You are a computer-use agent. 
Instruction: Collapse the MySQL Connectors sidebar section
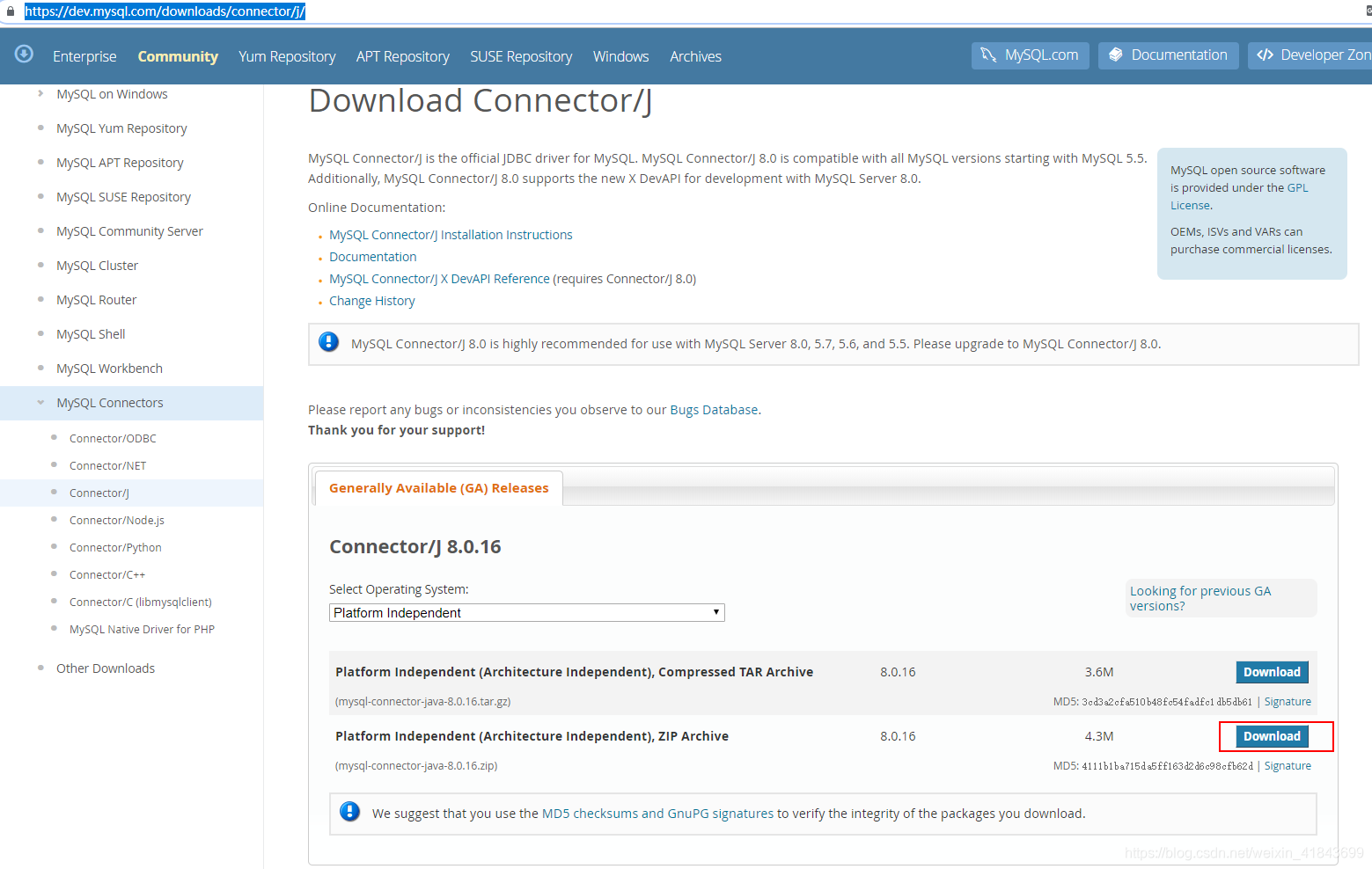click(40, 402)
